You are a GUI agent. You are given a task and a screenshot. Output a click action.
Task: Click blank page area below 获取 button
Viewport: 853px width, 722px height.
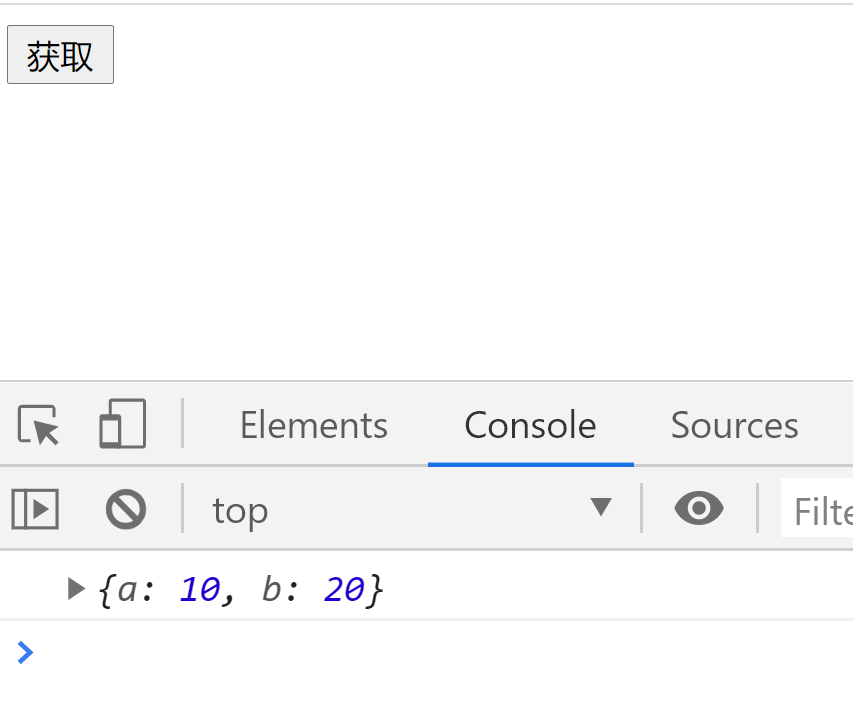[x=426, y=229]
